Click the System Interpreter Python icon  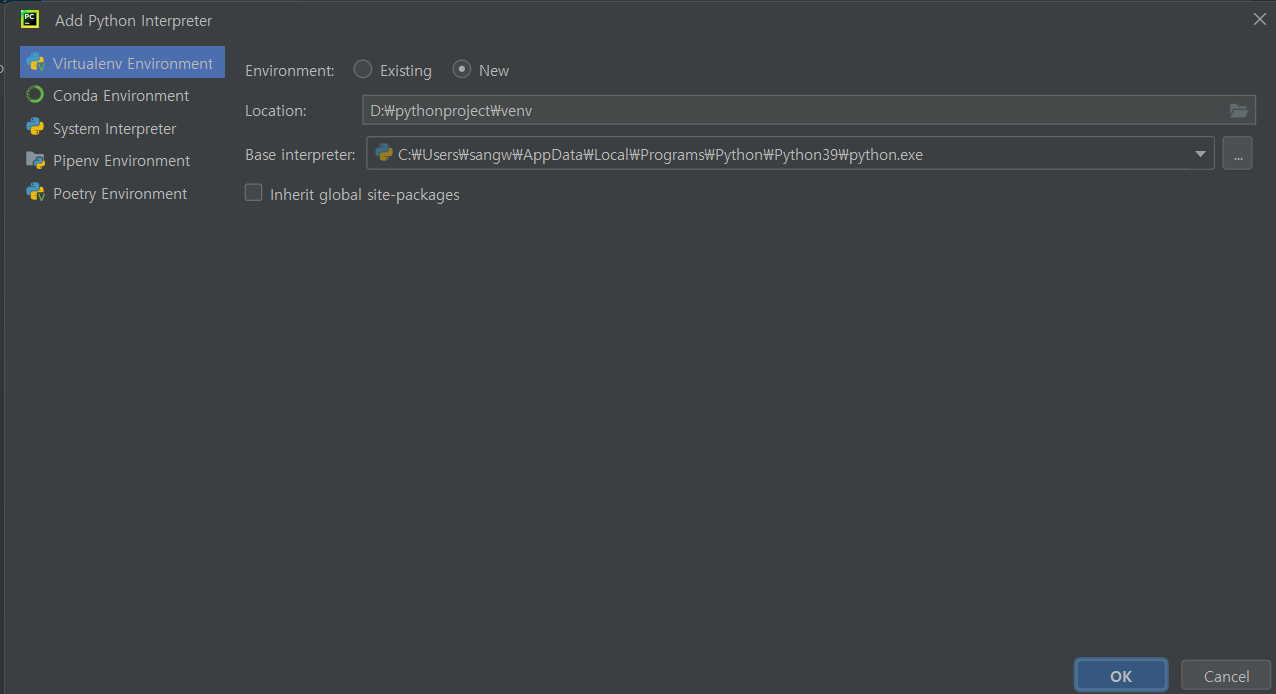tap(35, 127)
